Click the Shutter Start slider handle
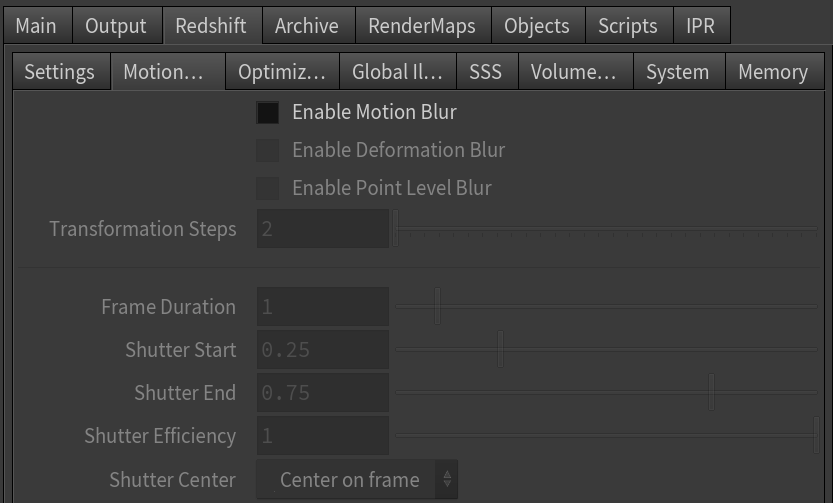This screenshot has width=833, height=503. (x=500, y=349)
